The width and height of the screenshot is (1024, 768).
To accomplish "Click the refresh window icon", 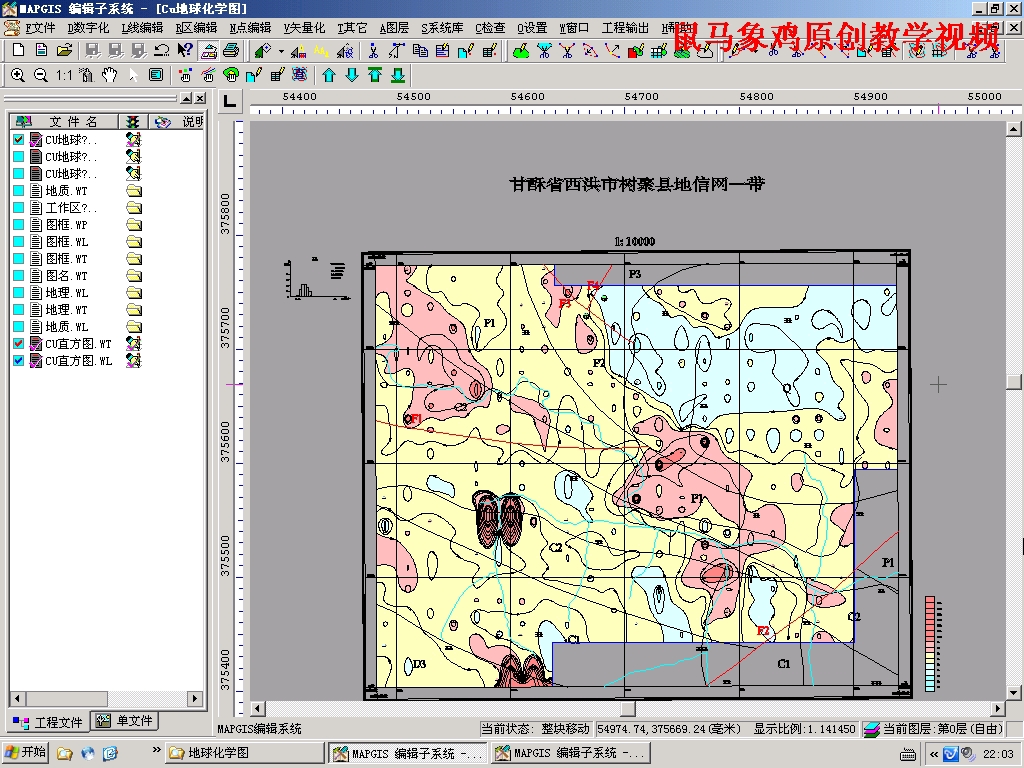I will (x=155, y=75).
